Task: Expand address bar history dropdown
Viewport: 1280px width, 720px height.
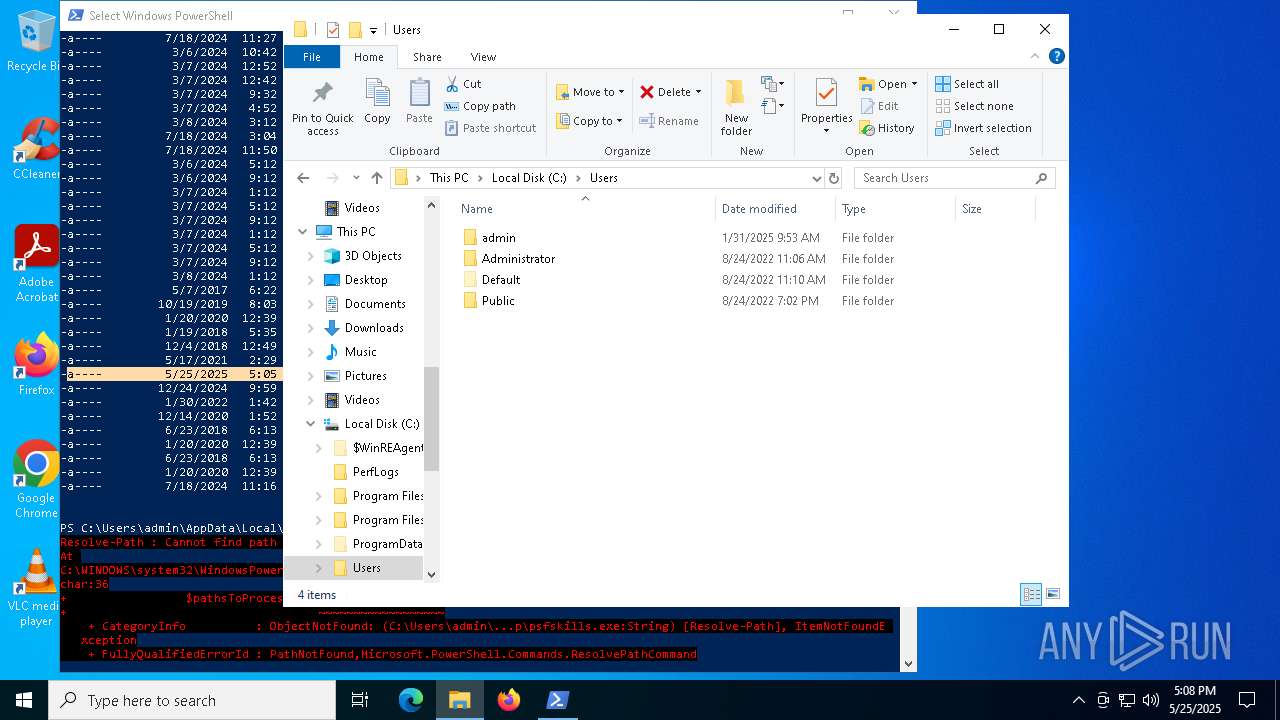Action: pyautogui.click(x=817, y=178)
